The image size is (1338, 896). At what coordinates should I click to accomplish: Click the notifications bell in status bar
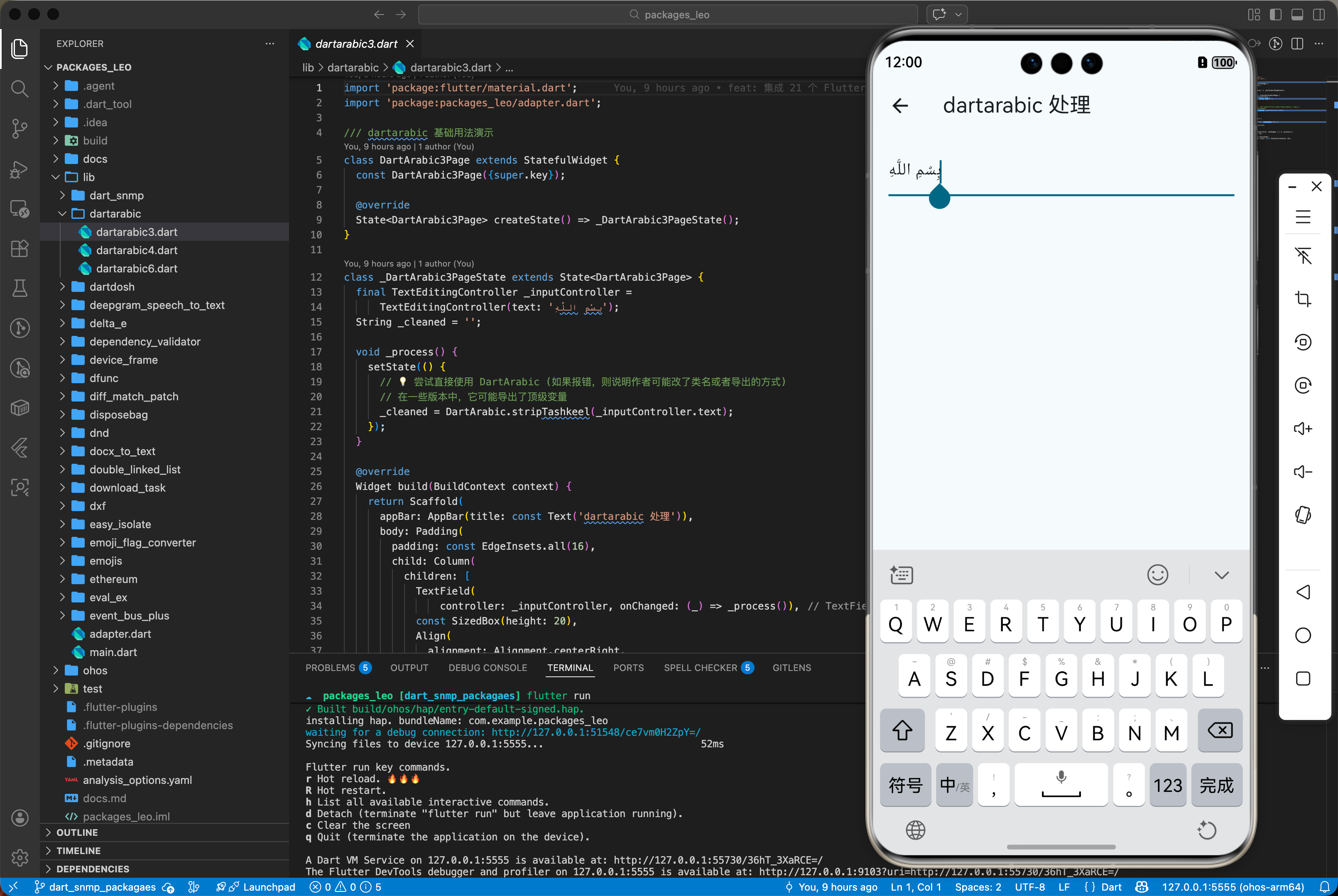point(1324,887)
